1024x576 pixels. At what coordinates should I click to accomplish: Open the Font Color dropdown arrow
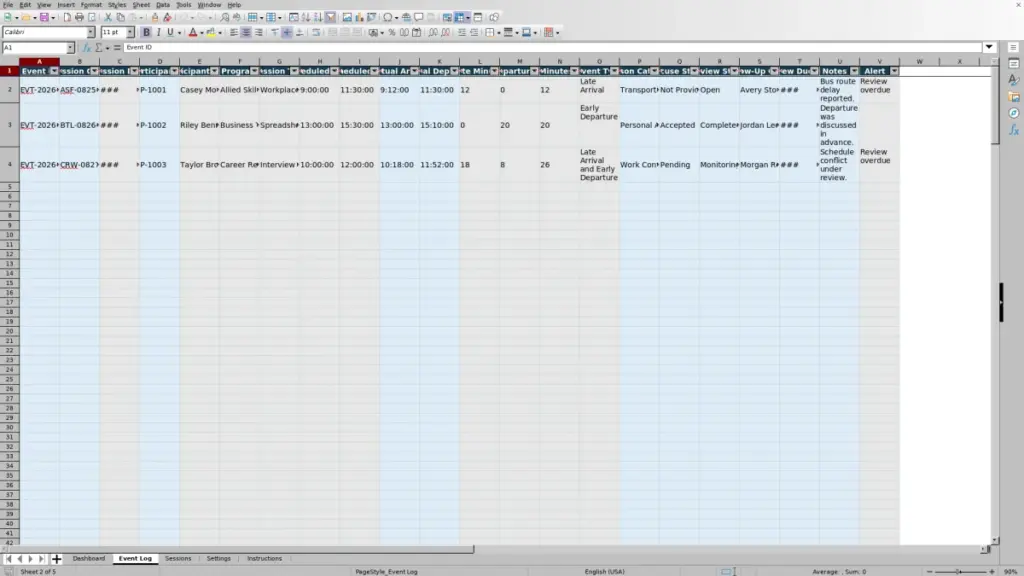pyautogui.click(x=201, y=33)
